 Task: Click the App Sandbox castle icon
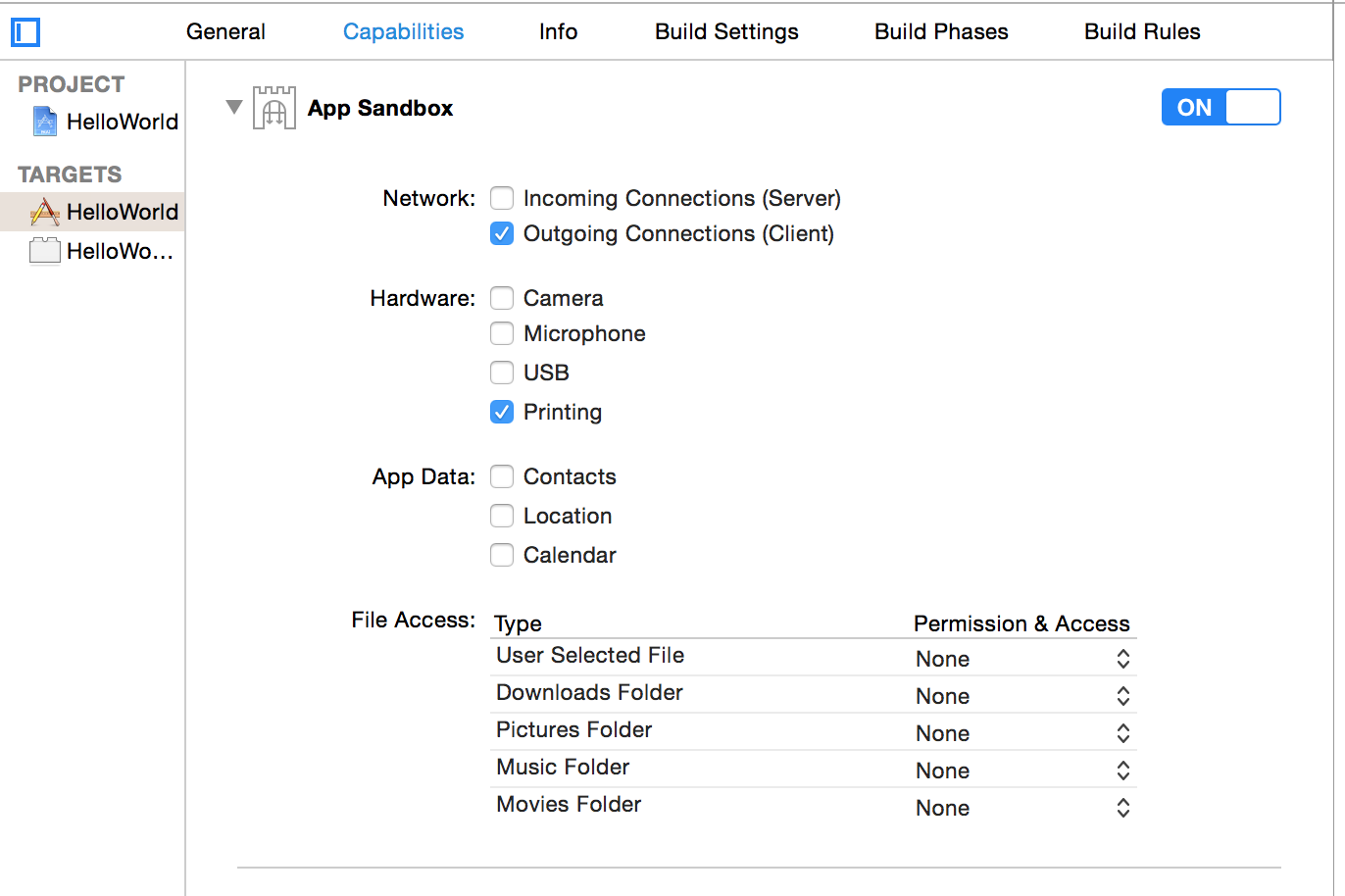point(274,108)
